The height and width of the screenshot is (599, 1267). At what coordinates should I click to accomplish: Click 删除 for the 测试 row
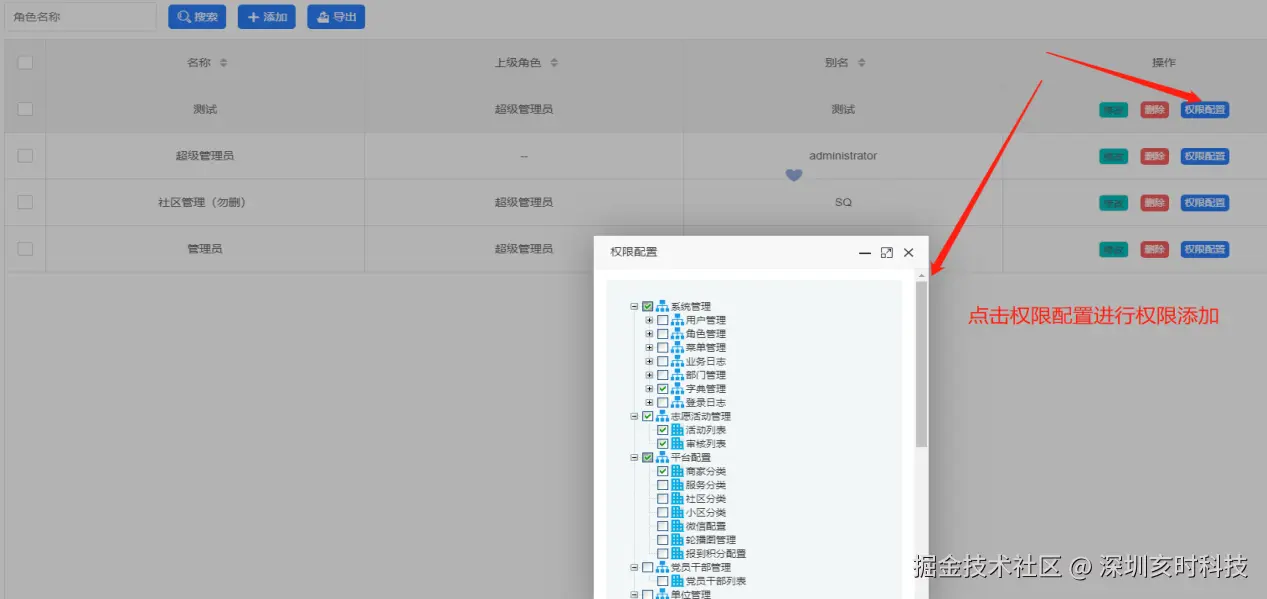pos(1154,110)
